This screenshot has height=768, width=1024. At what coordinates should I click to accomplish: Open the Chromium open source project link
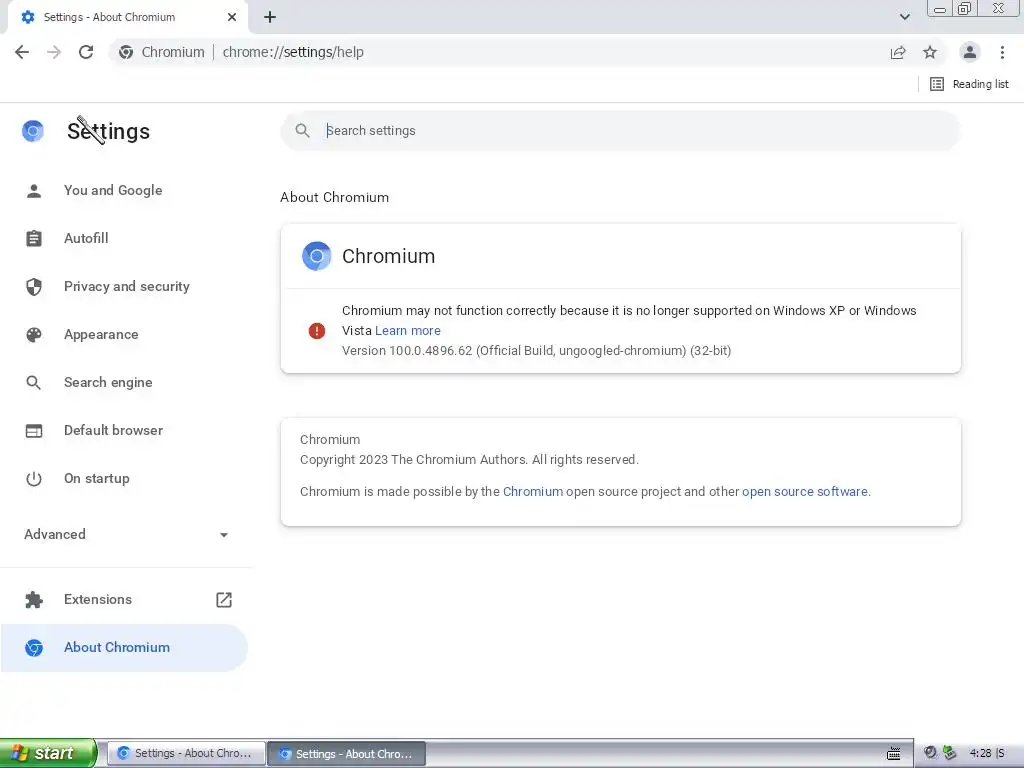click(533, 492)
